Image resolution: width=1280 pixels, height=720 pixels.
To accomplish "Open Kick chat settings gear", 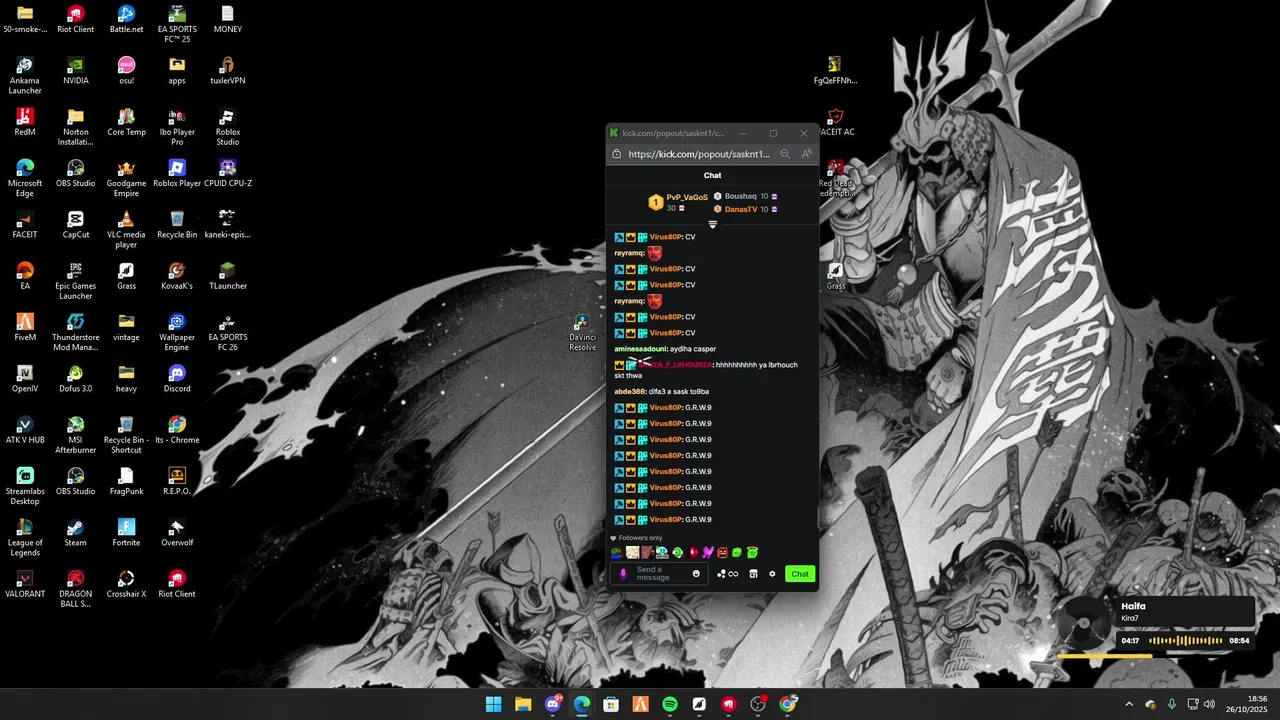I will (x=772, y=574).
